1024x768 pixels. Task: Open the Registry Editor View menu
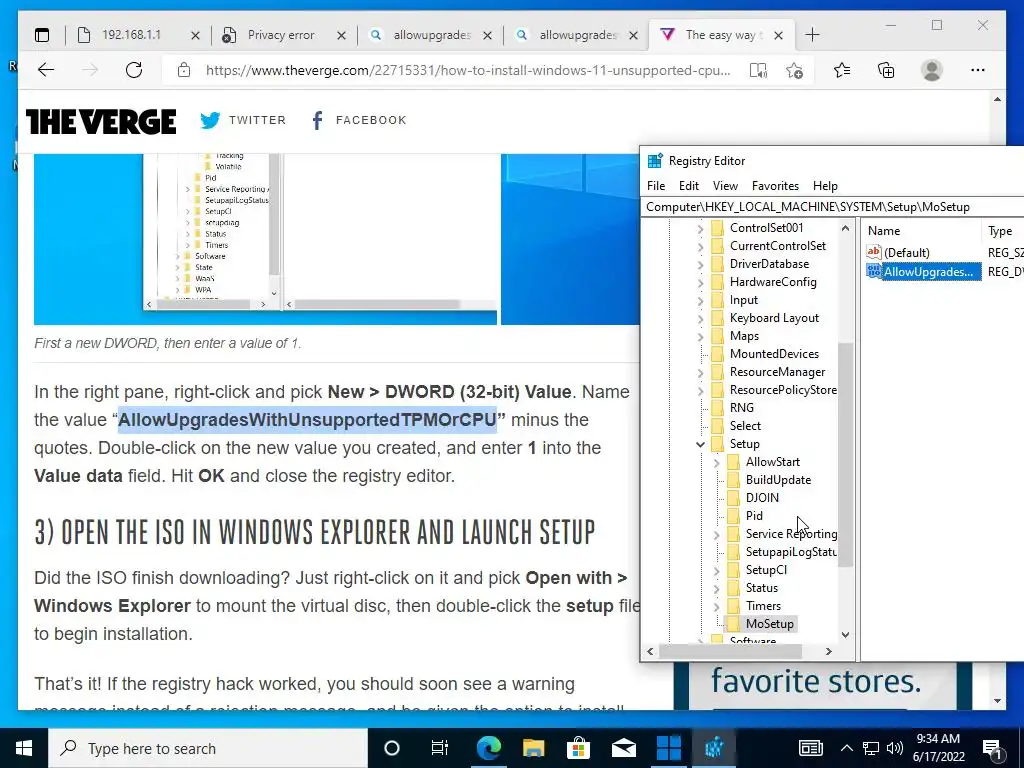click(725, 186)
